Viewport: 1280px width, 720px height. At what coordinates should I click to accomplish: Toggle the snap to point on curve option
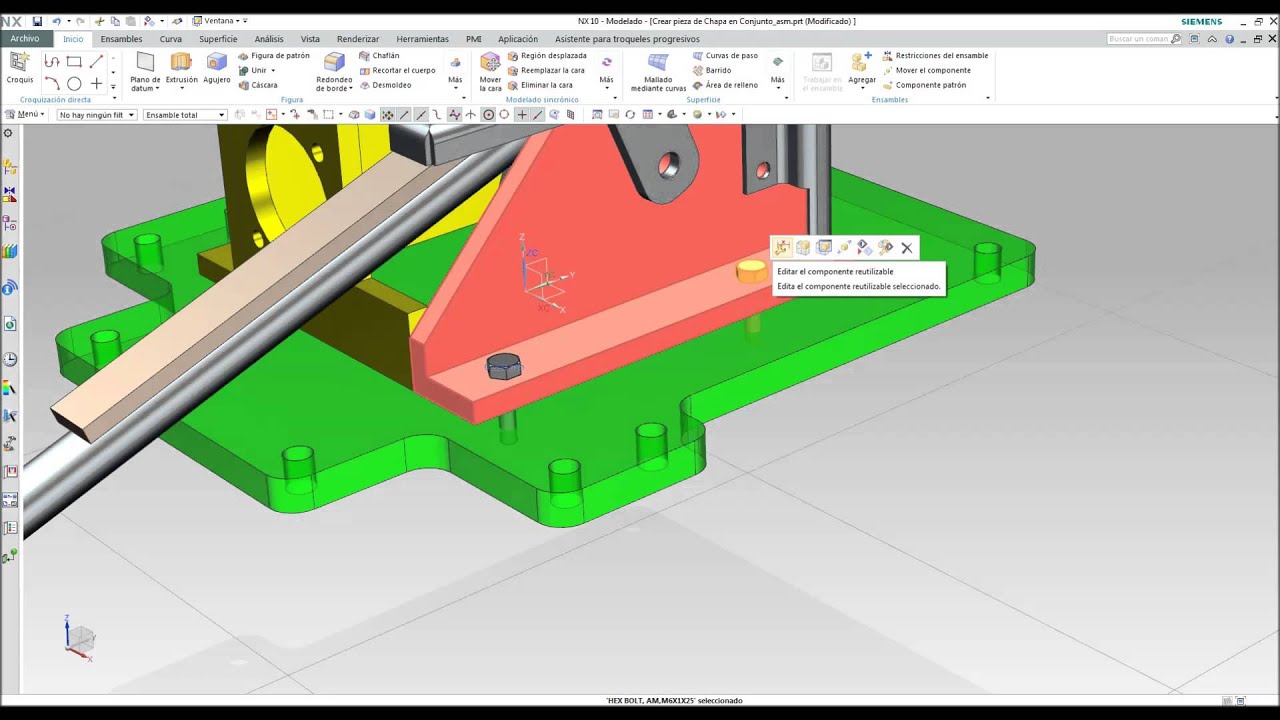tap(538, 115)
